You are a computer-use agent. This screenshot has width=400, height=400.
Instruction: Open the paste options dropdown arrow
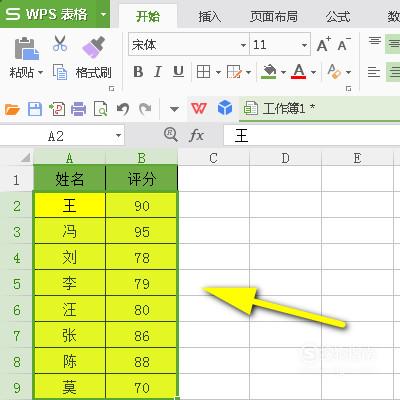pyautogui.click(x=40, y=72)
